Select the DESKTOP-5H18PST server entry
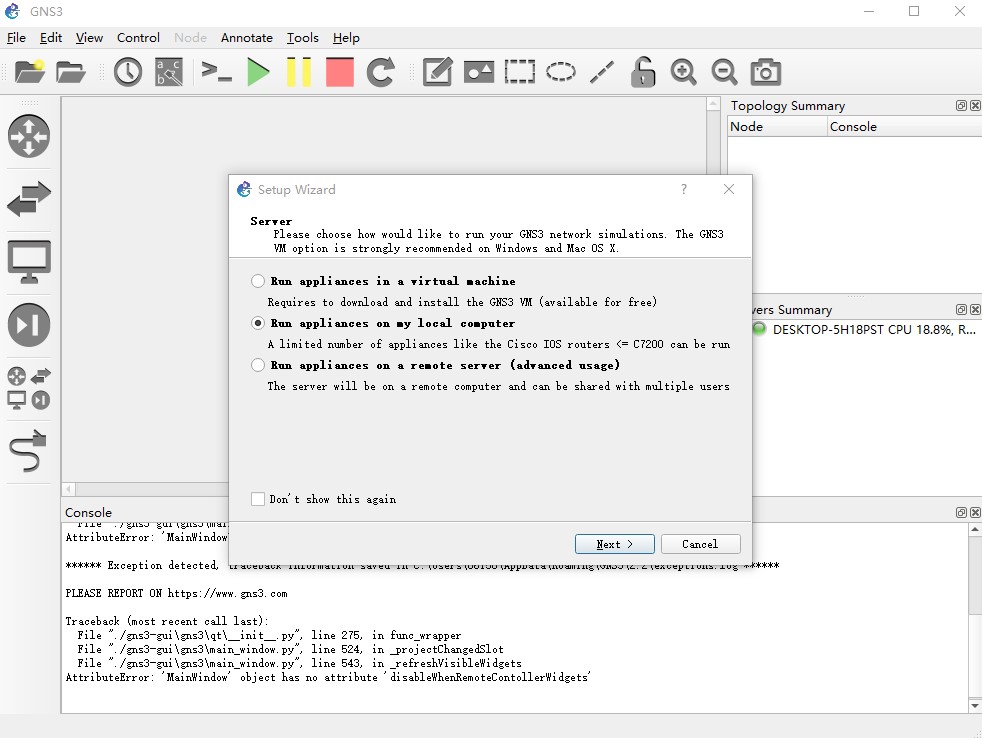Screen dimensions: 982x738 coord(865,330)
